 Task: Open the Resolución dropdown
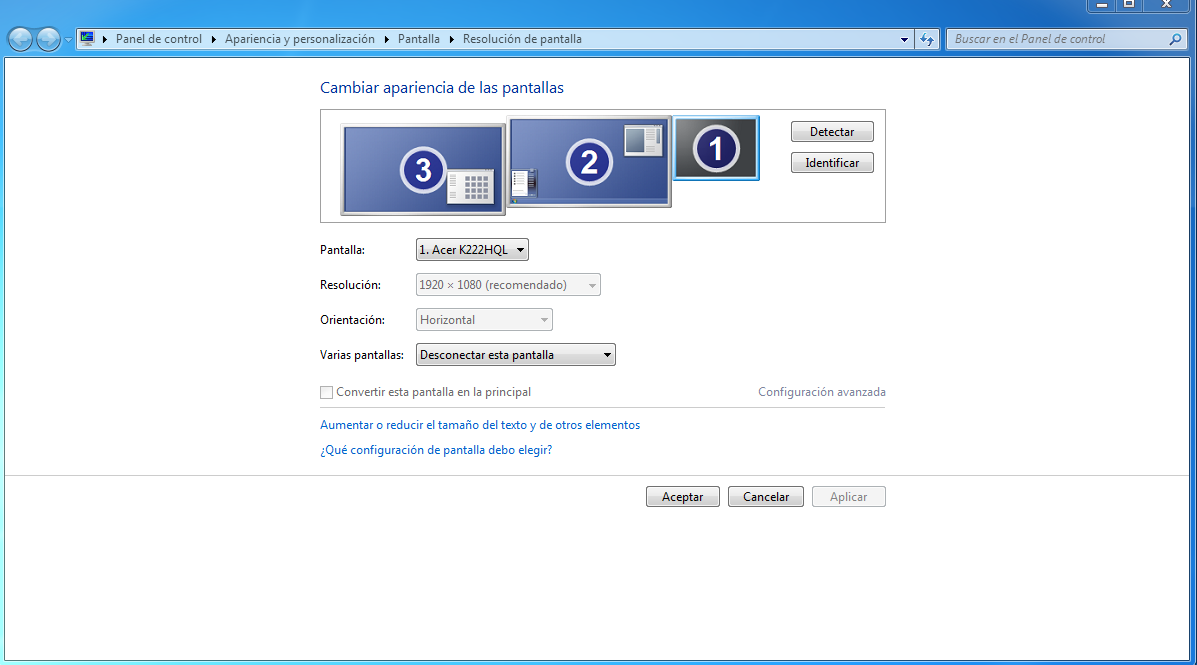click(x=508, y=285)
